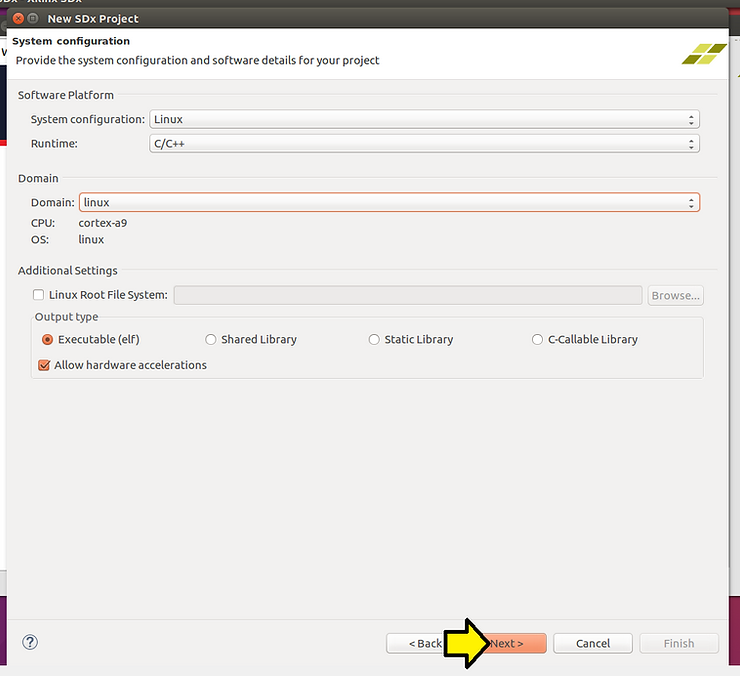Click the Browse... button
Viewport: 740px width, 676px height.
pos(676,295)
